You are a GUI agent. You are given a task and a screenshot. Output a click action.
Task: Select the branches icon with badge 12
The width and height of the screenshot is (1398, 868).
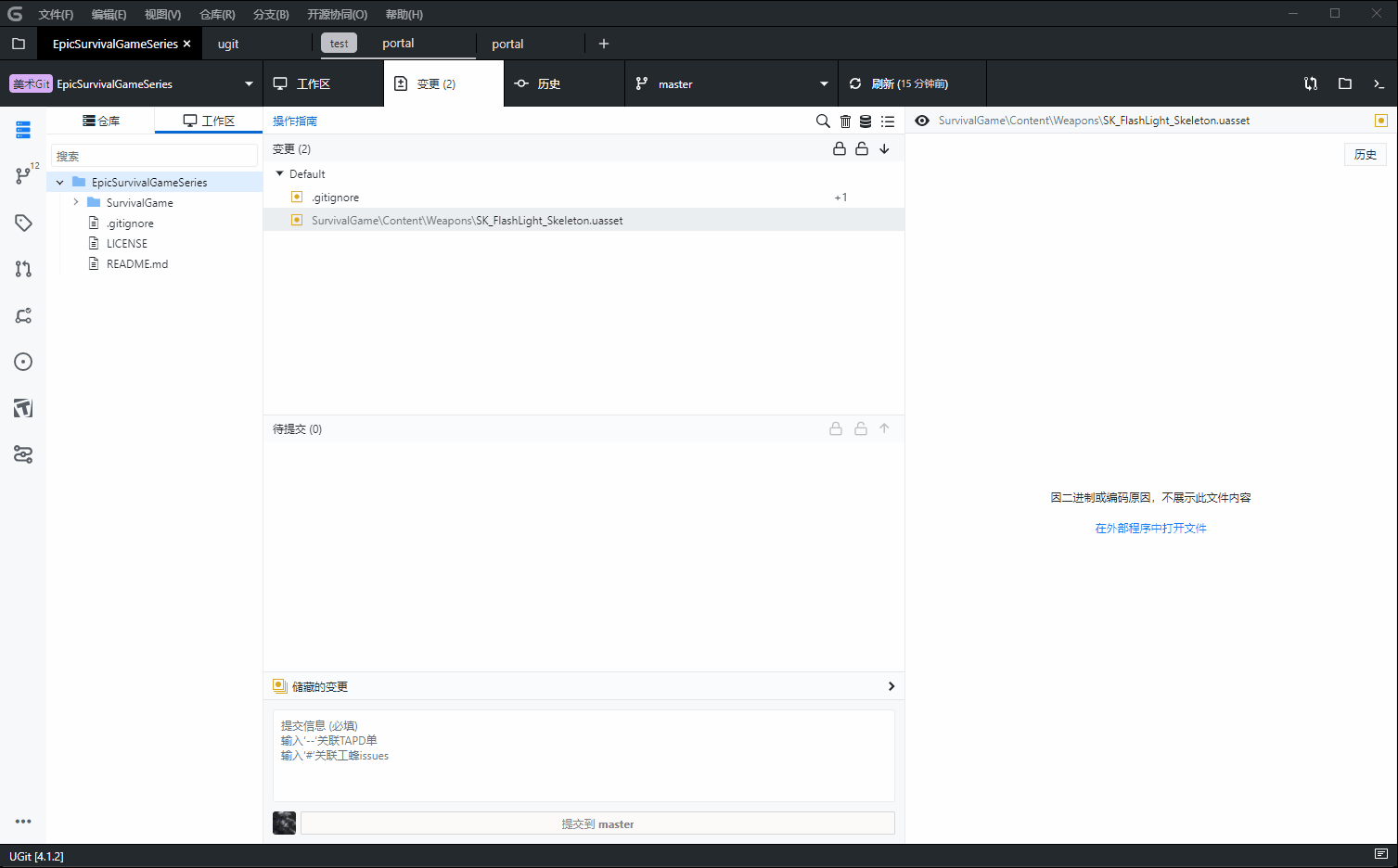23,176
